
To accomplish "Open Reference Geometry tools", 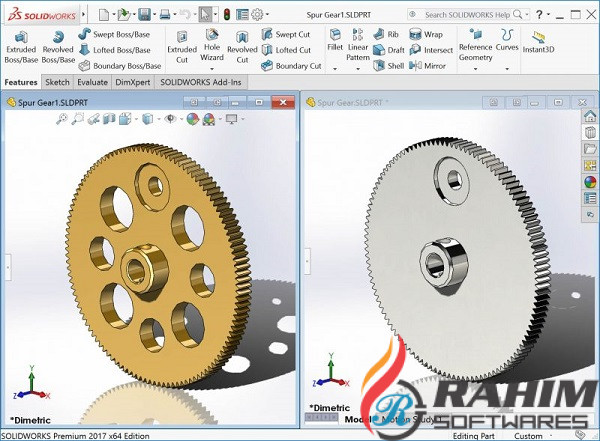I will point(476,44).
